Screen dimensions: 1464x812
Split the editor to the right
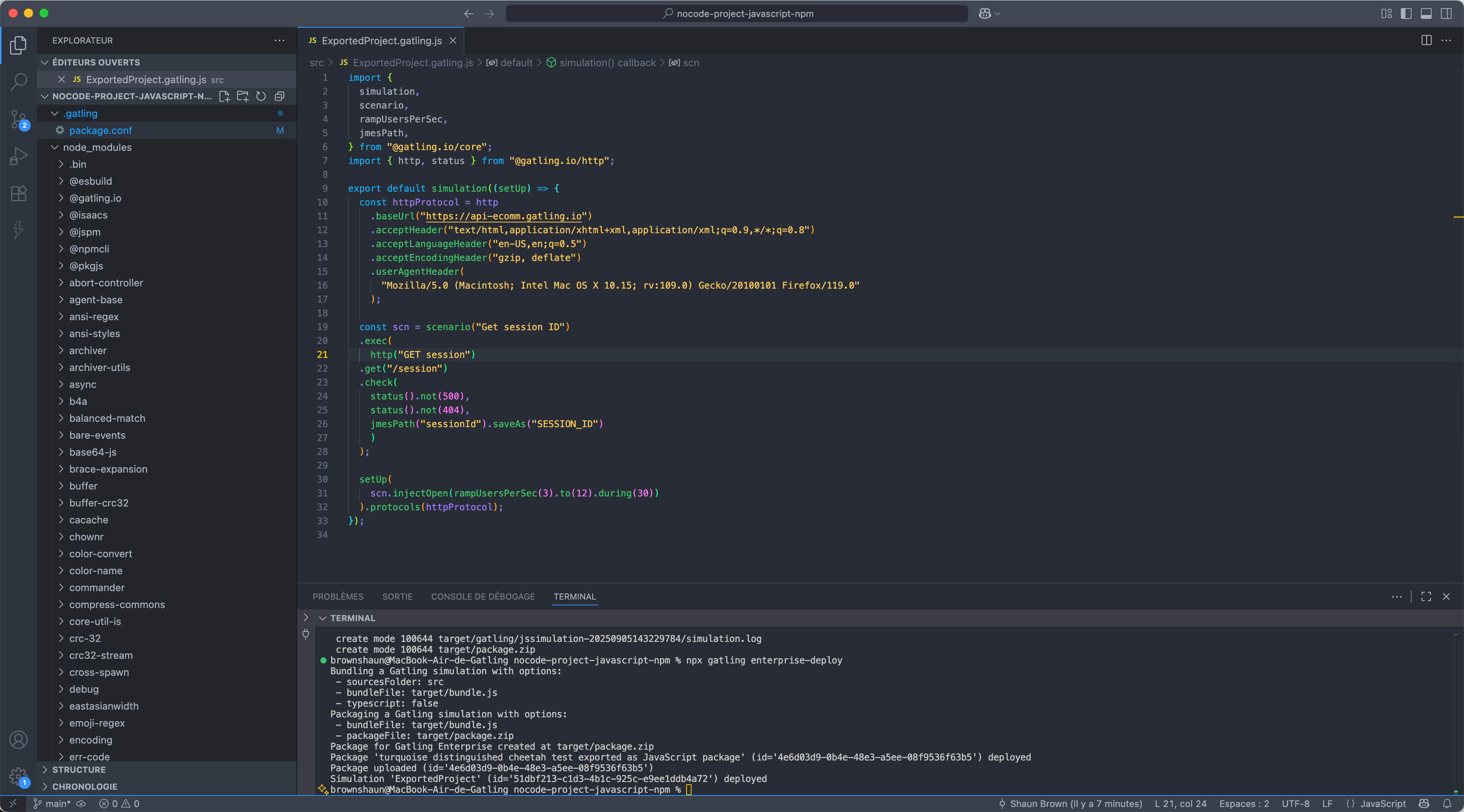pos(1426,40)
